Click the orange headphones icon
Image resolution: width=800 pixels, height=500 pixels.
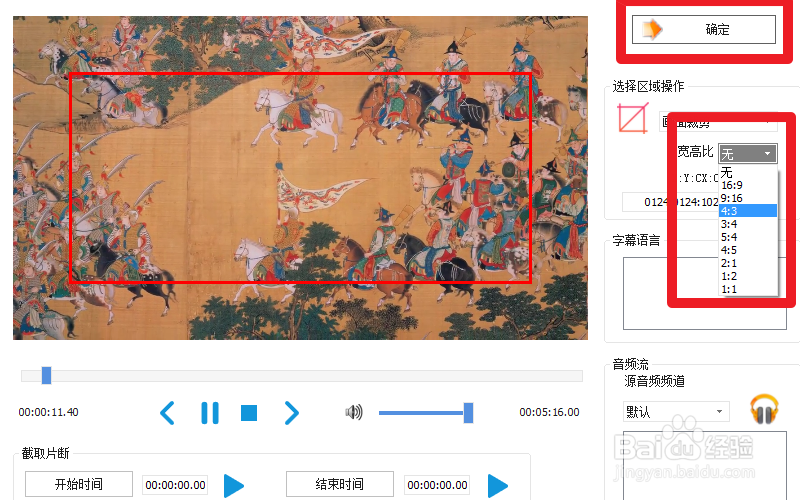click(764, 409)
